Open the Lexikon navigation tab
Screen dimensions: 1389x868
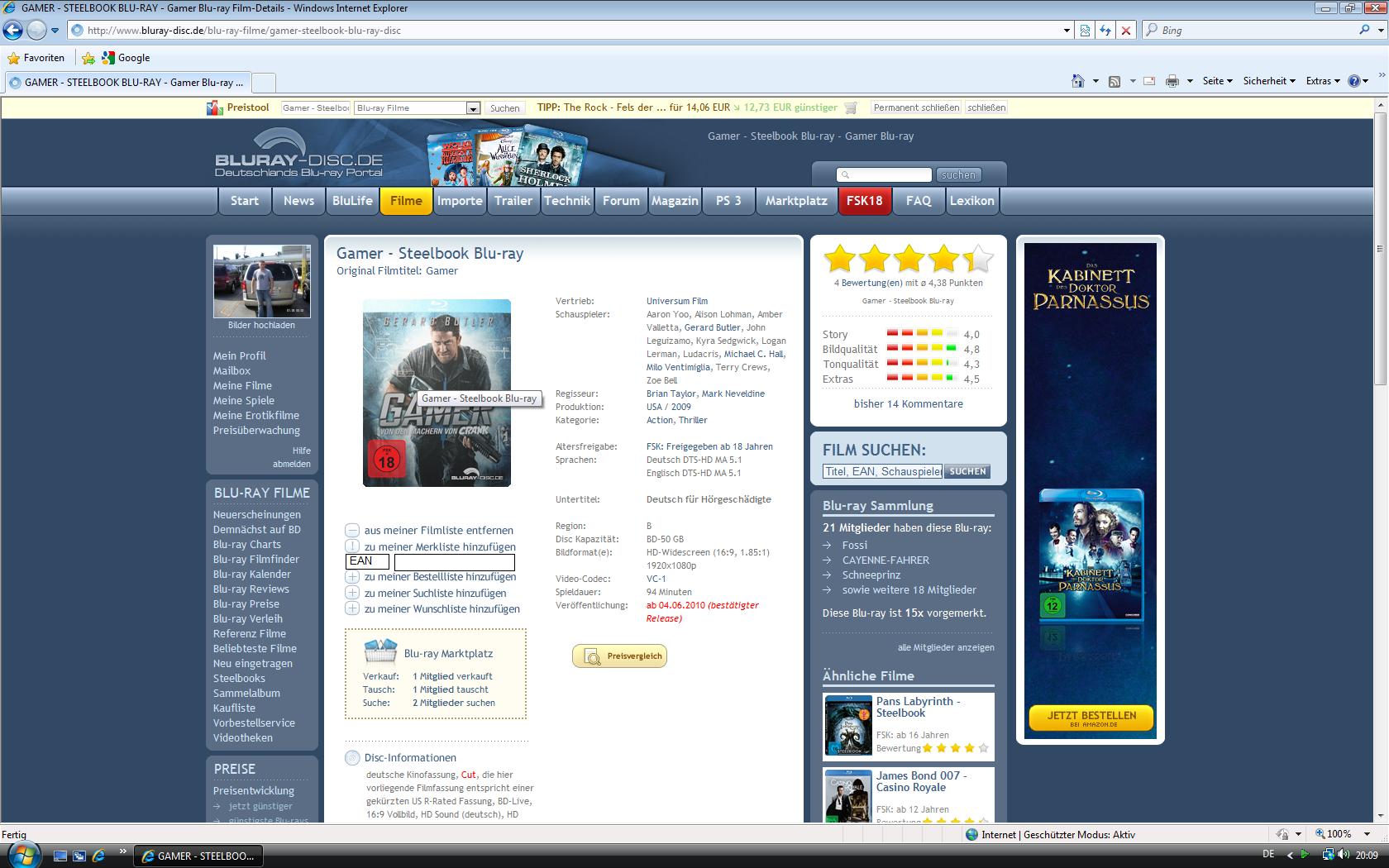pos(972,201)
